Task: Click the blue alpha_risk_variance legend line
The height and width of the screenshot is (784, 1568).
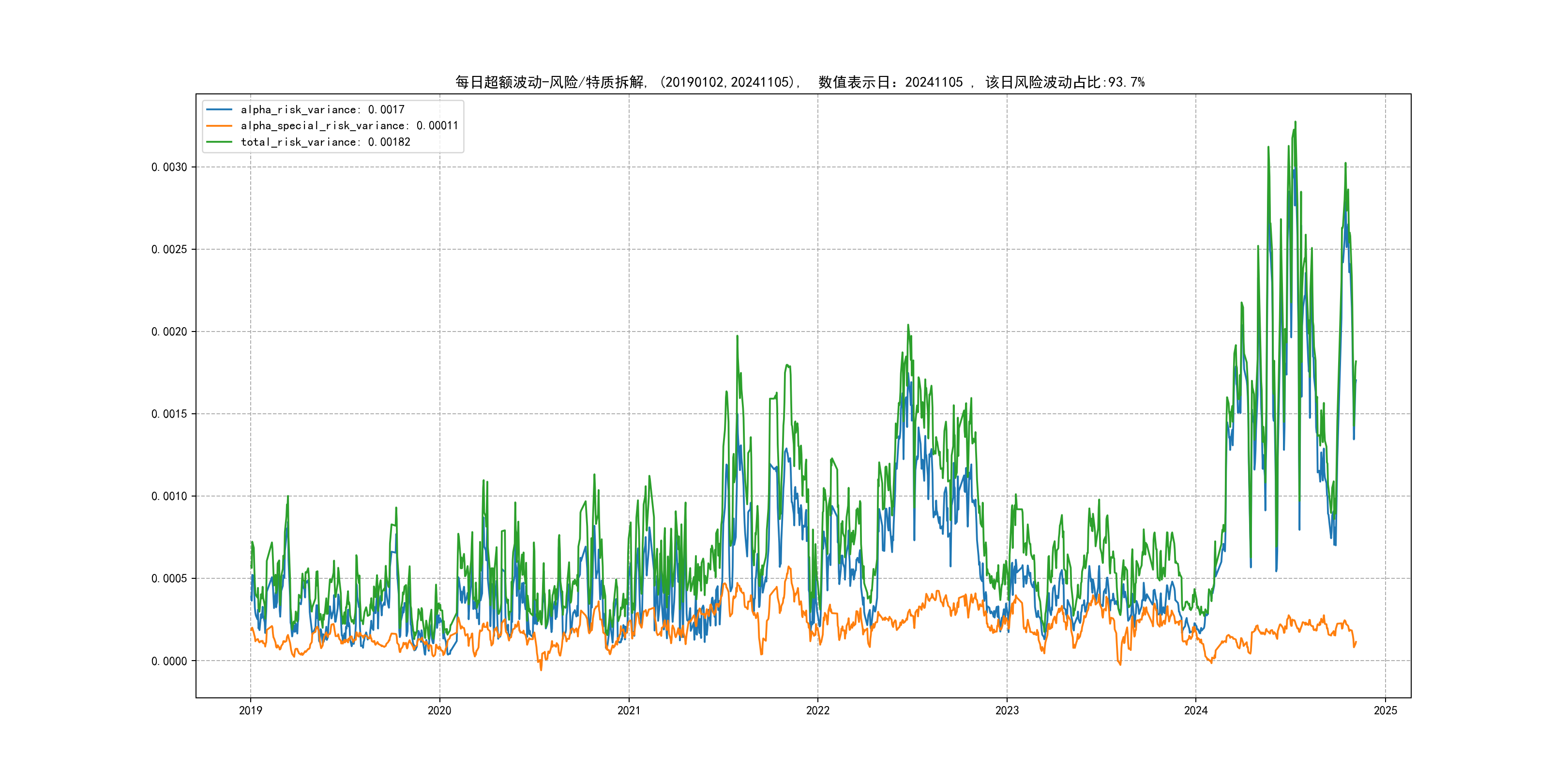Action: [219, 109]
